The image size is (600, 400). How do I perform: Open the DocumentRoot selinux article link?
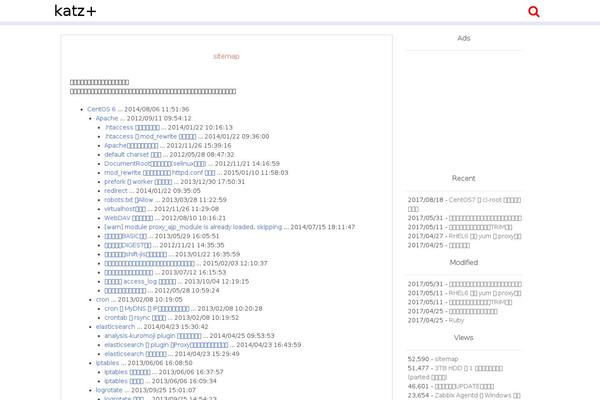(x=155, y=163)
